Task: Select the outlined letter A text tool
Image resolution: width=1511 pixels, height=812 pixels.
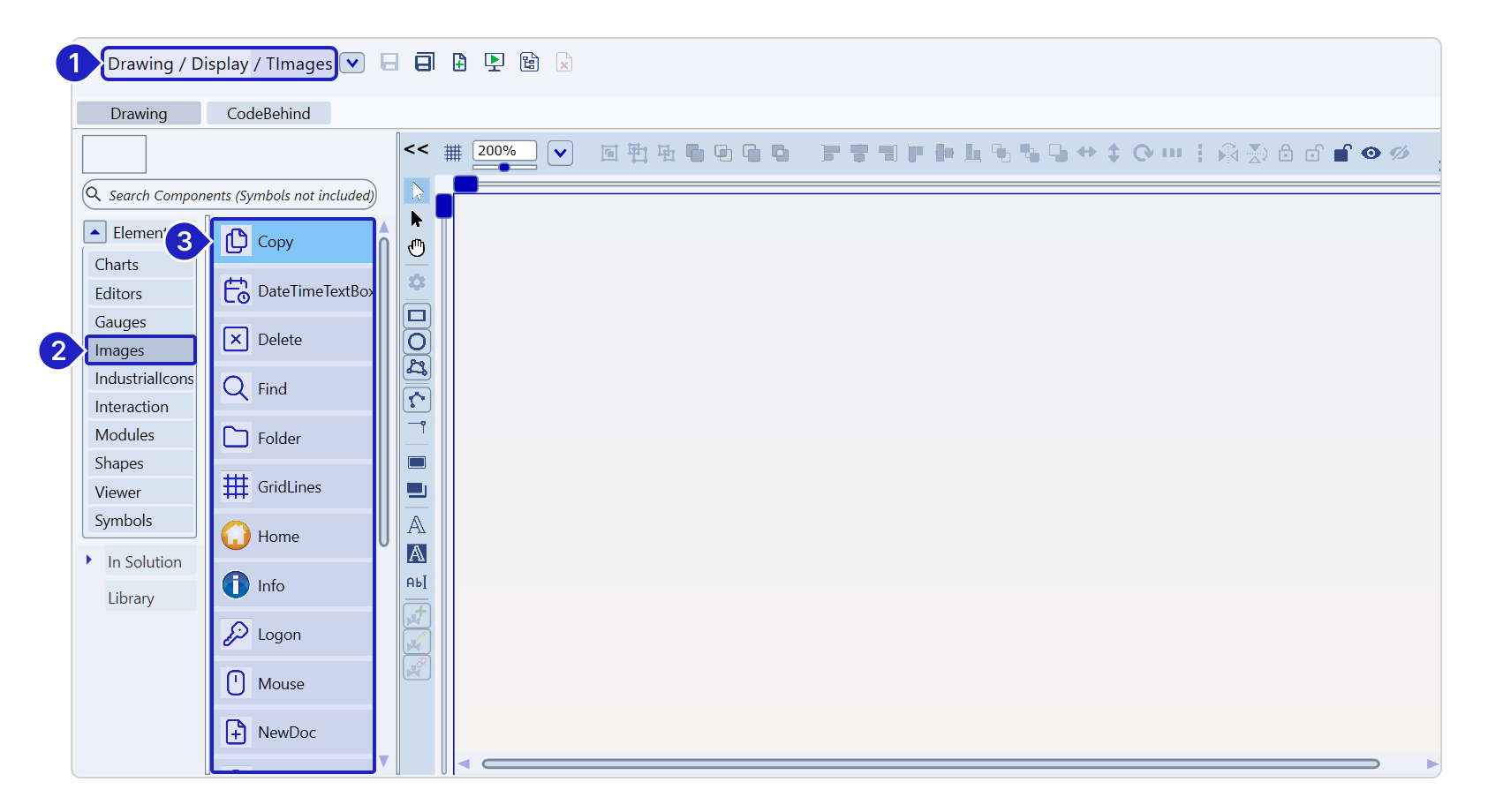Action: pos(417,525)
